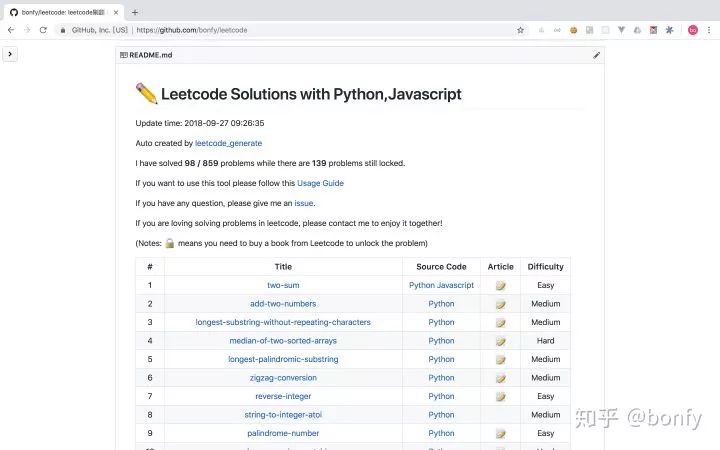
Task: Click the README.md book icon
Action: coord(124,55)
